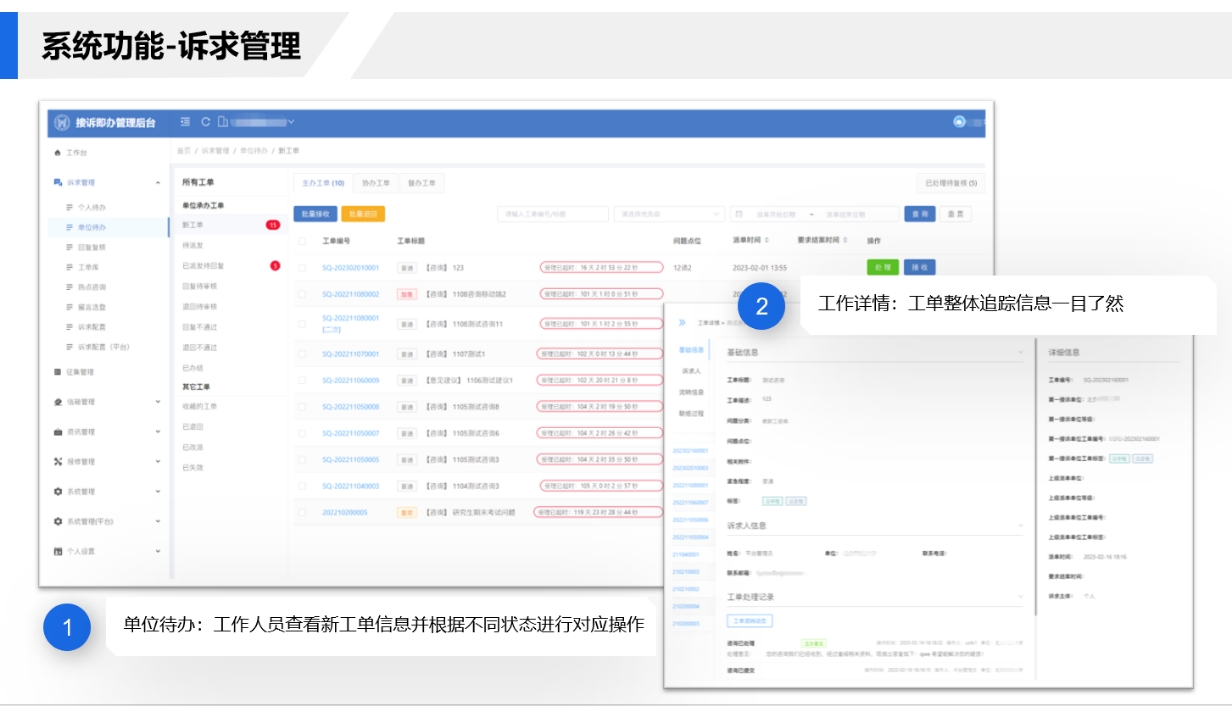
Task: Collapse the 诉求管理 menu chevron
Action: pos(158,183)
